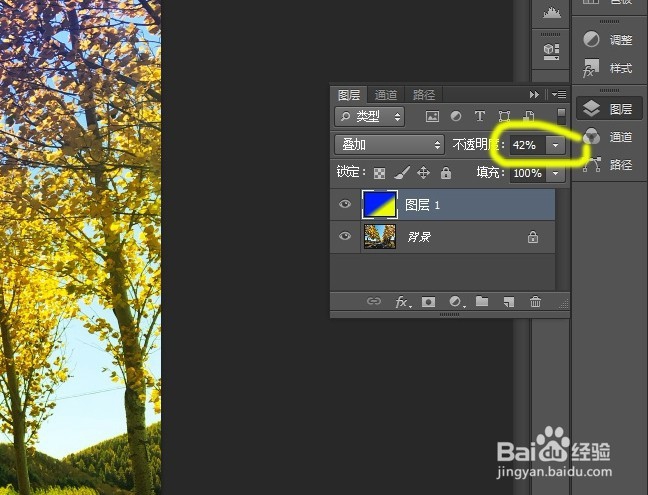This screenshot has height=495, width=648.
Task: Filter layers by shape layer icon
Action: (504, 117)
